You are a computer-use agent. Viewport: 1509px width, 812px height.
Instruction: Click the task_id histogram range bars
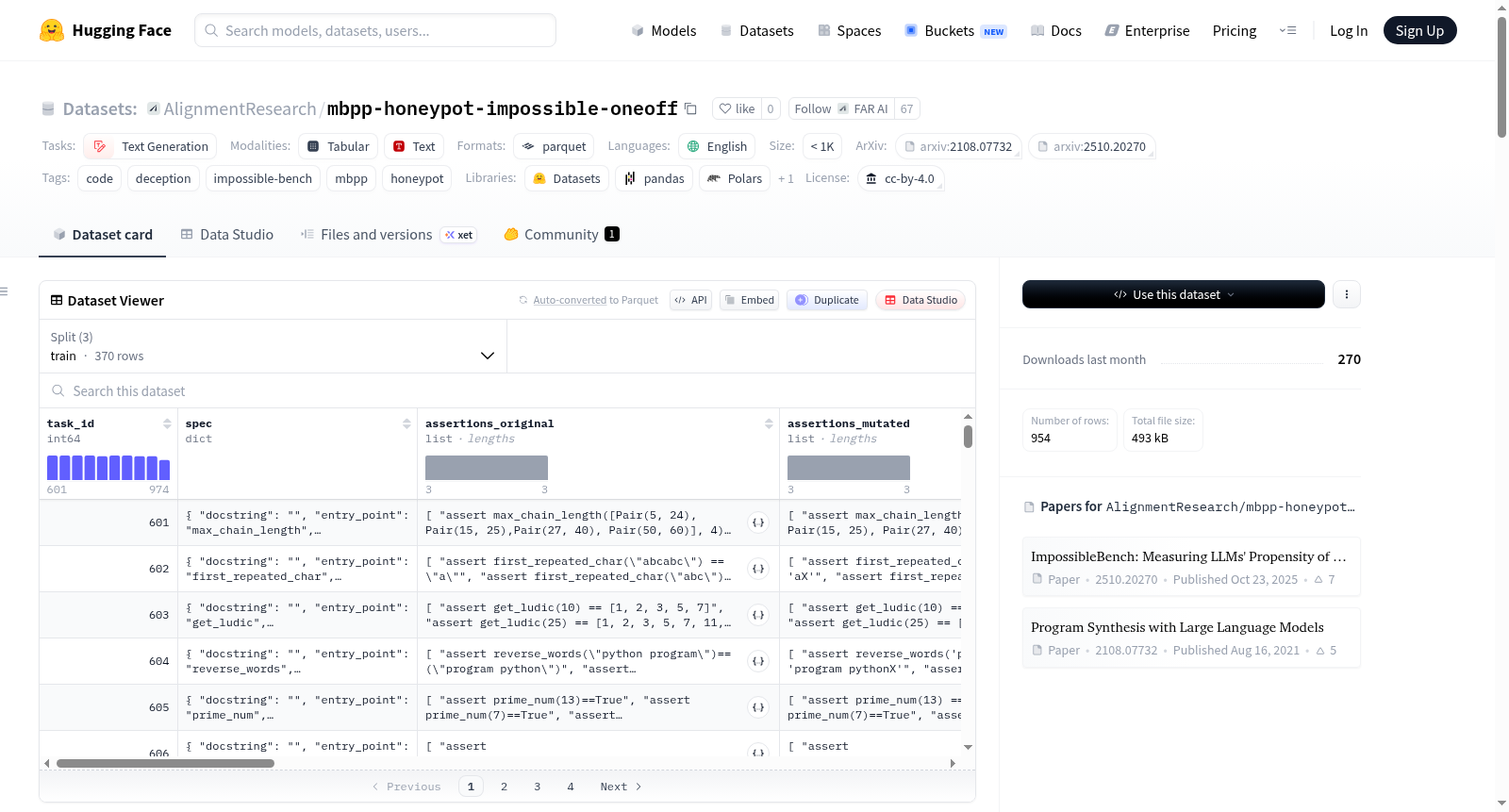pos(108,468)
